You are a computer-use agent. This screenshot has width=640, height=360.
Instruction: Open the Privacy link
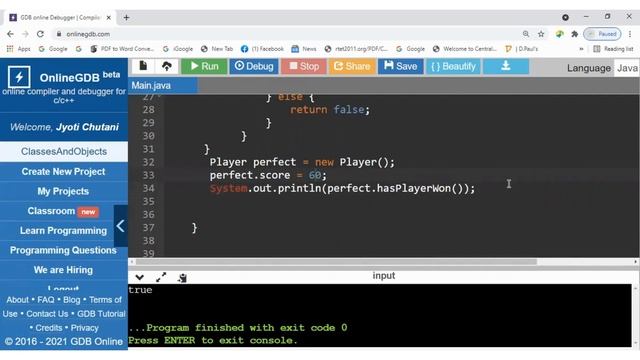click(84, 328)
